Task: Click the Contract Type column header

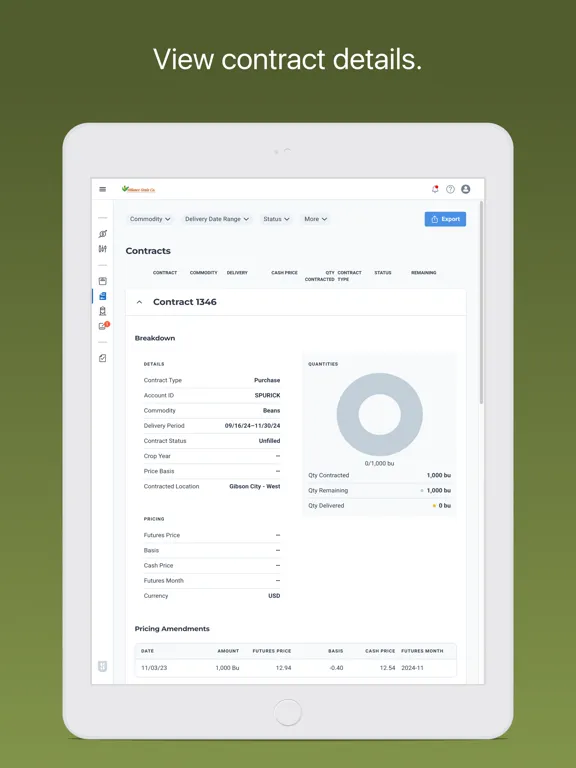Action: (x=349, y=276)
